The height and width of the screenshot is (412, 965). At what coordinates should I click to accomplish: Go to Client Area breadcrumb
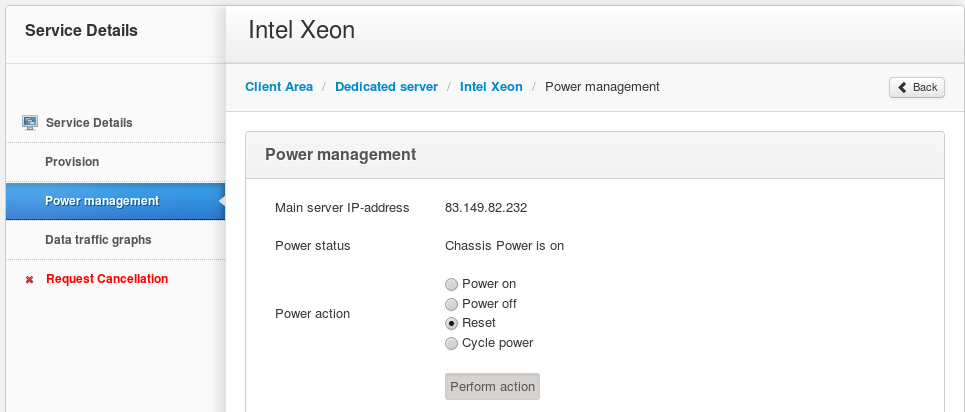coord(279,87)
